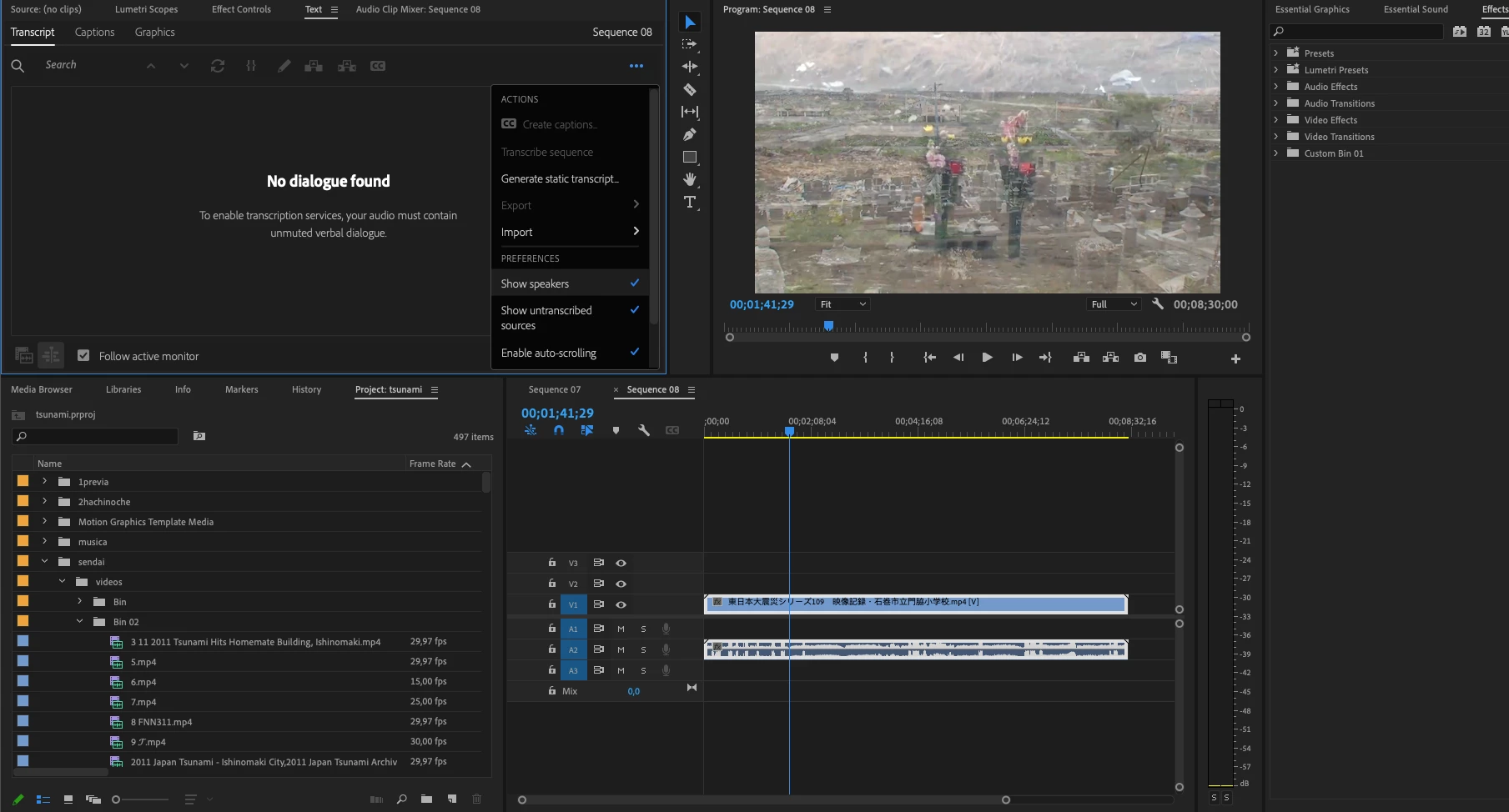Screen dimensions: 1509x812
Task: Select the Pen tool
Action: tap(690, 134)
